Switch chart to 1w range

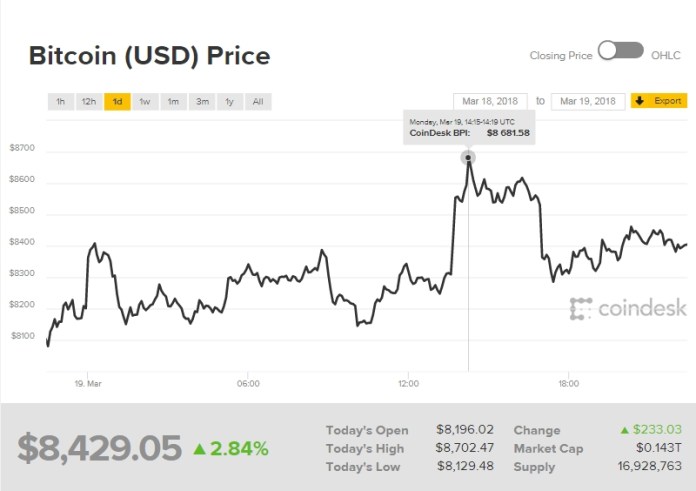(x=145, y=101)
